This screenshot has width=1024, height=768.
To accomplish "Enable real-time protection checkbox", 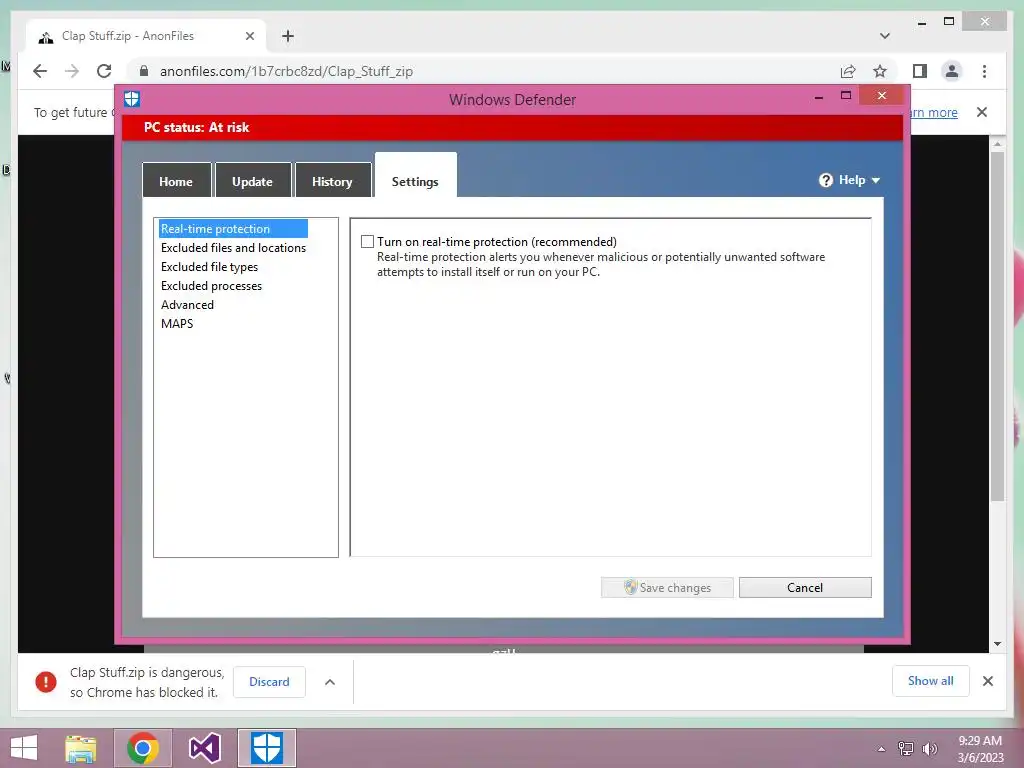I will (x=368, y=242).
